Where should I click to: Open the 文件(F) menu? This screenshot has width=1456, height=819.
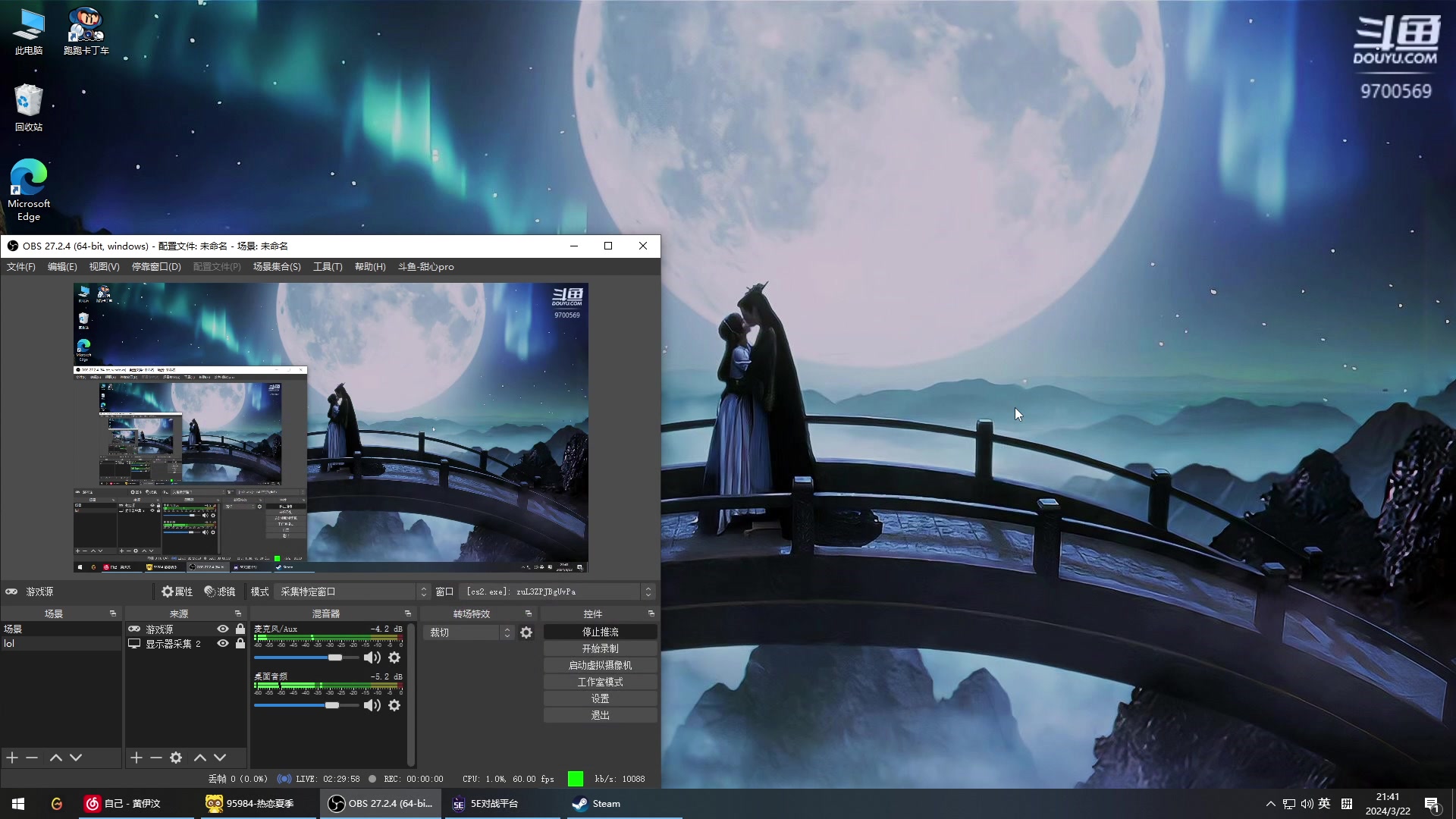(x=21, y=267)
